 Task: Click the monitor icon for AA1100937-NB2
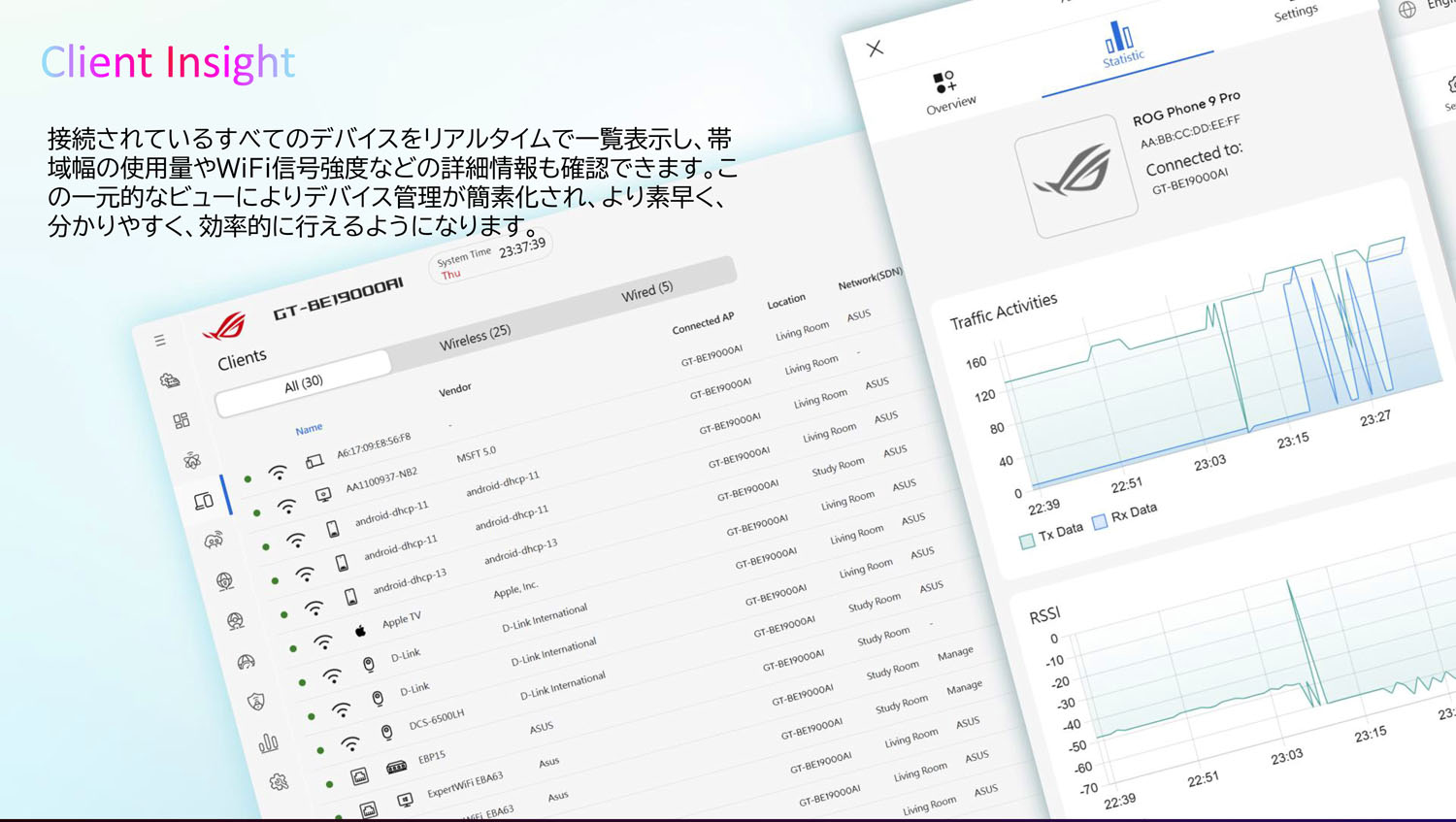(323, 495)
